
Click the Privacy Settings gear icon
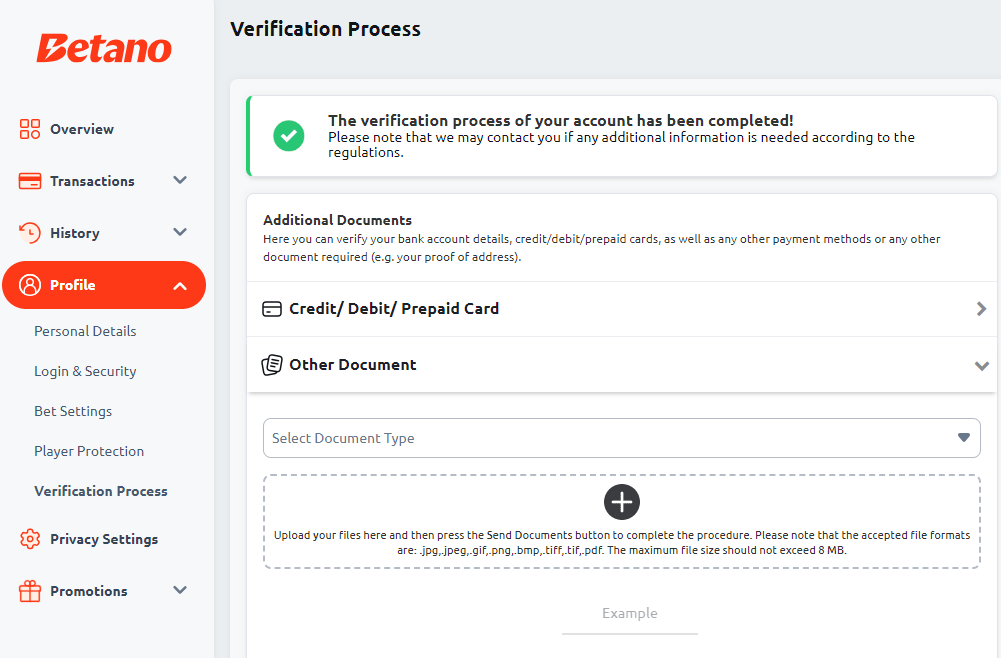click(29, 539)
